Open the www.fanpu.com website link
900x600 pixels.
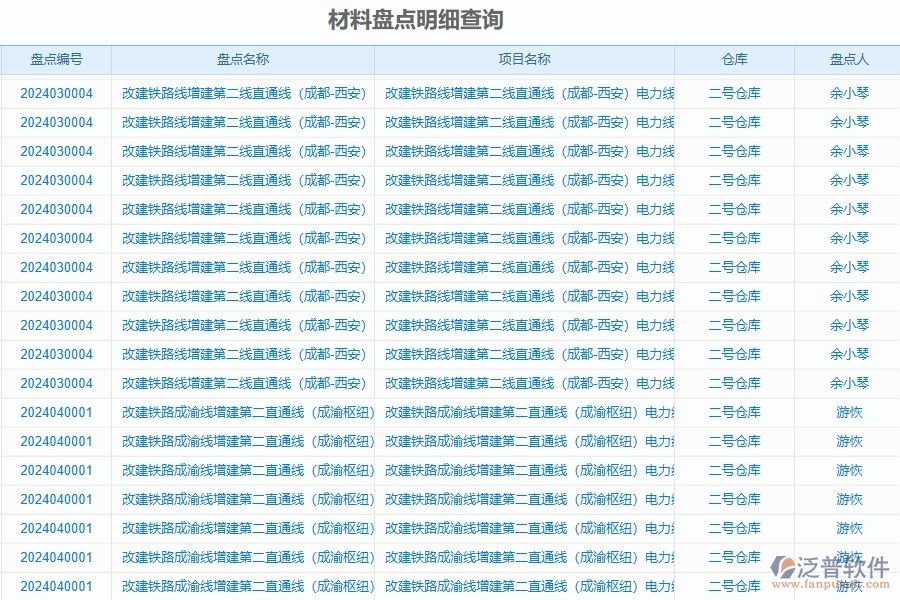(830, 585)
